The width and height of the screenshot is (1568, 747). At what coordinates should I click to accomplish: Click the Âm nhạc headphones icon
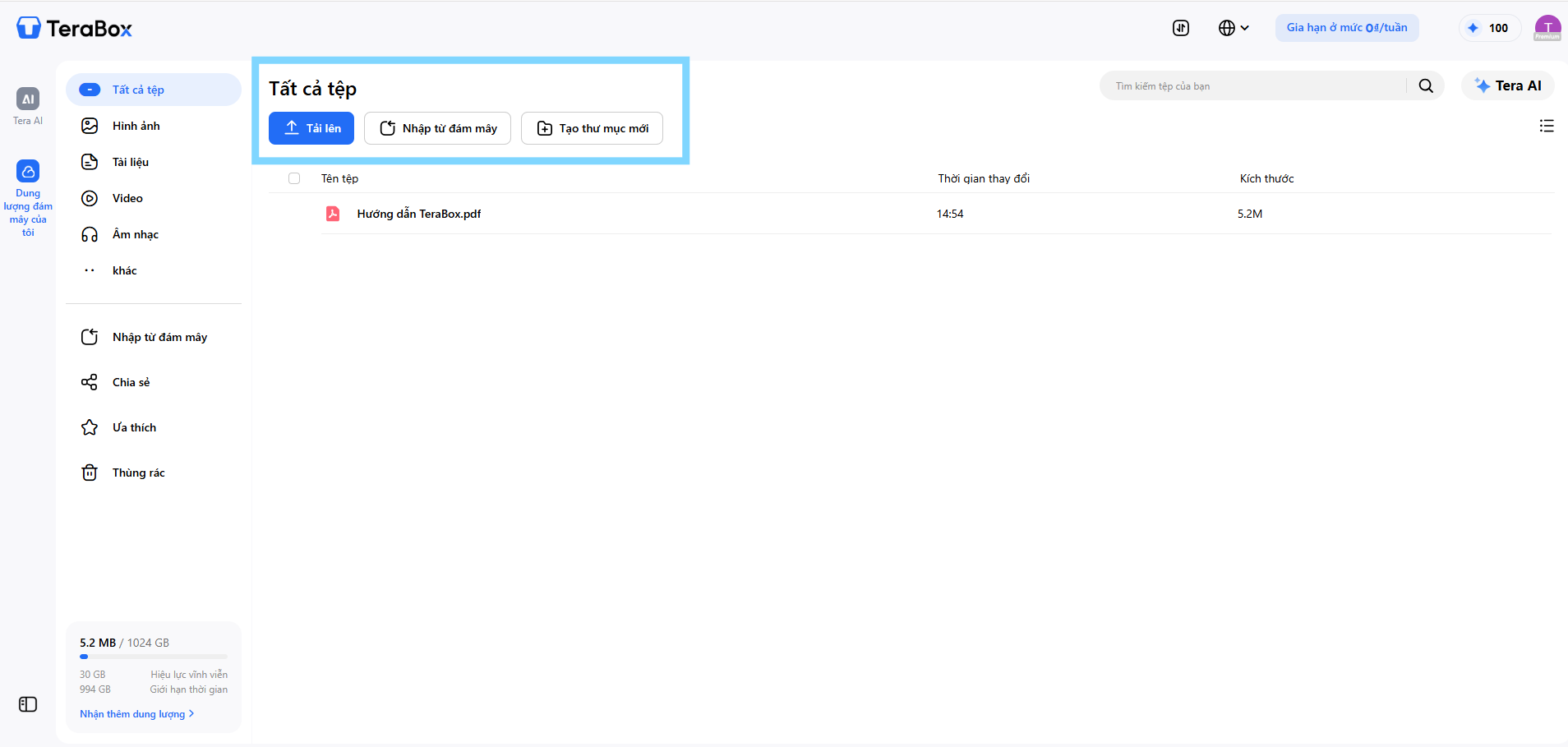tap(90, 234)
